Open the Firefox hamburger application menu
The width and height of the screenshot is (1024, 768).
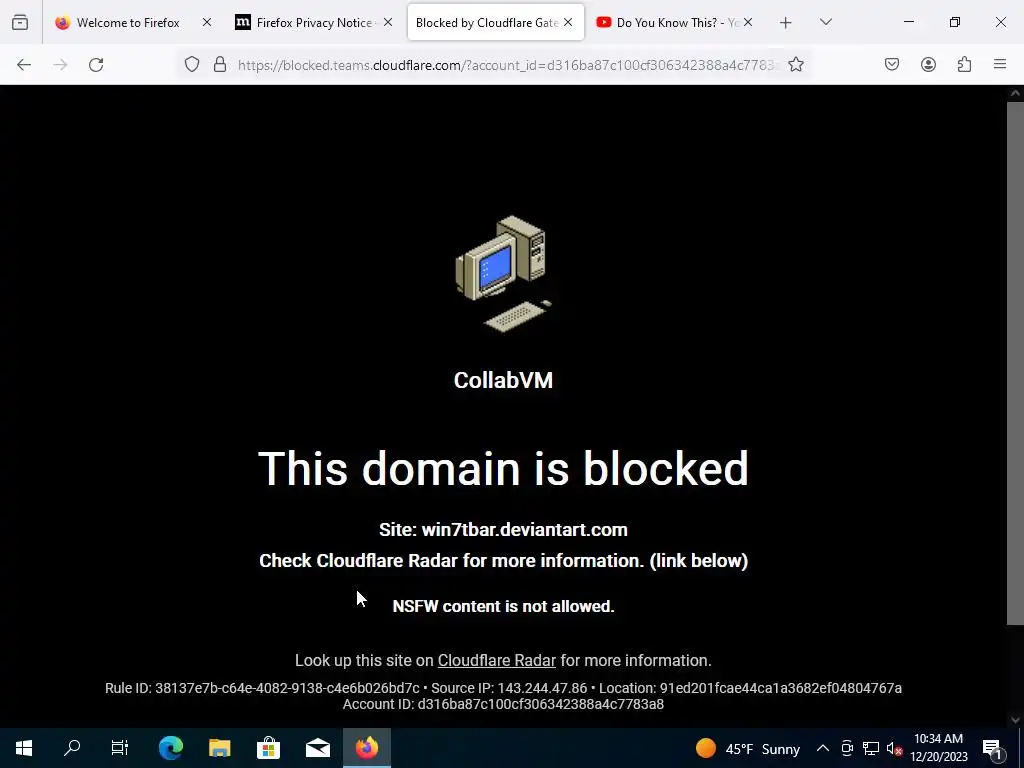pos(1000,65)
